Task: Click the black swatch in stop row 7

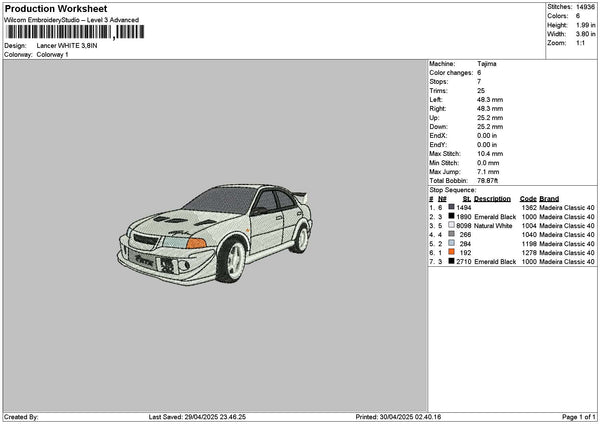Action: (x=452, y=261)
